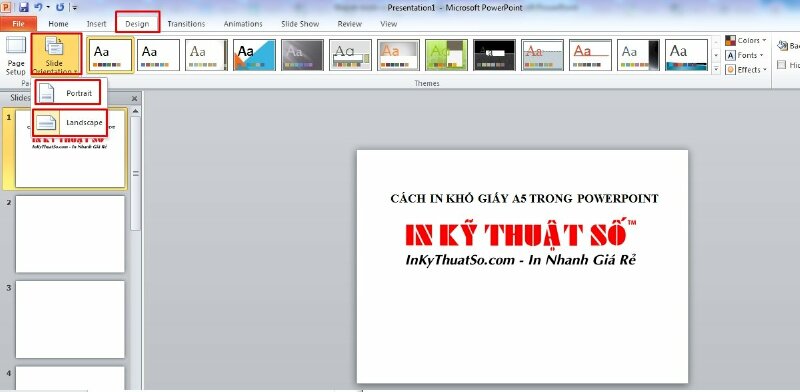
Task: Click the Save icon in quick access toolbar
Action: click(23, 7)
